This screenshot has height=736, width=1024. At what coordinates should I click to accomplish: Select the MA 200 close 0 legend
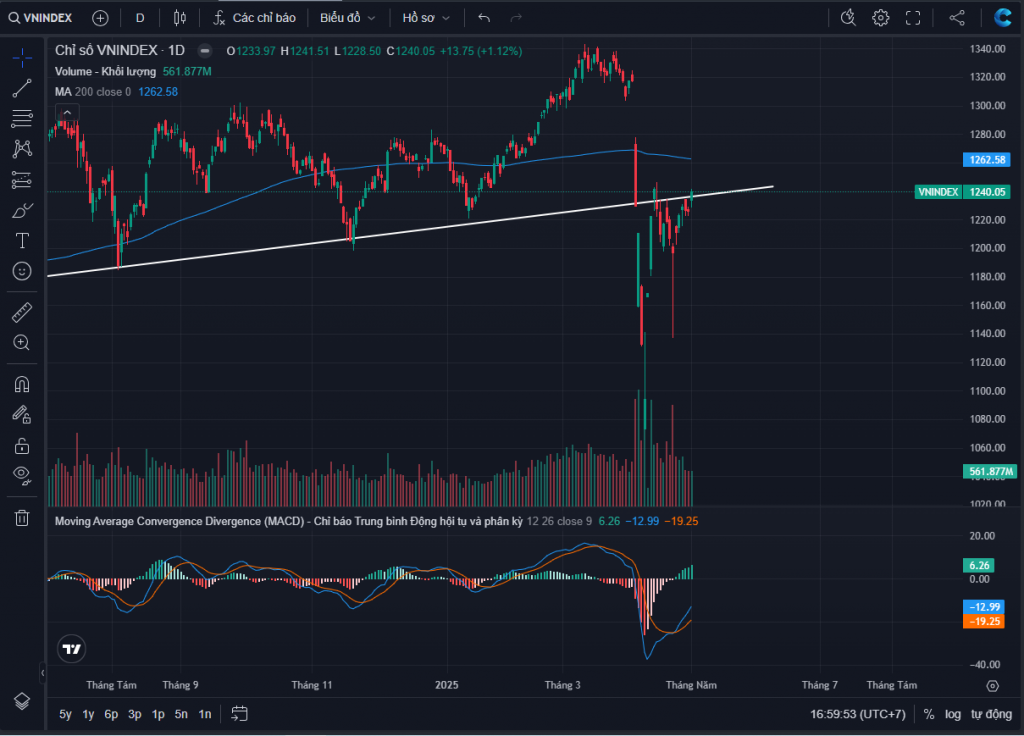click(x=93, y=91)
